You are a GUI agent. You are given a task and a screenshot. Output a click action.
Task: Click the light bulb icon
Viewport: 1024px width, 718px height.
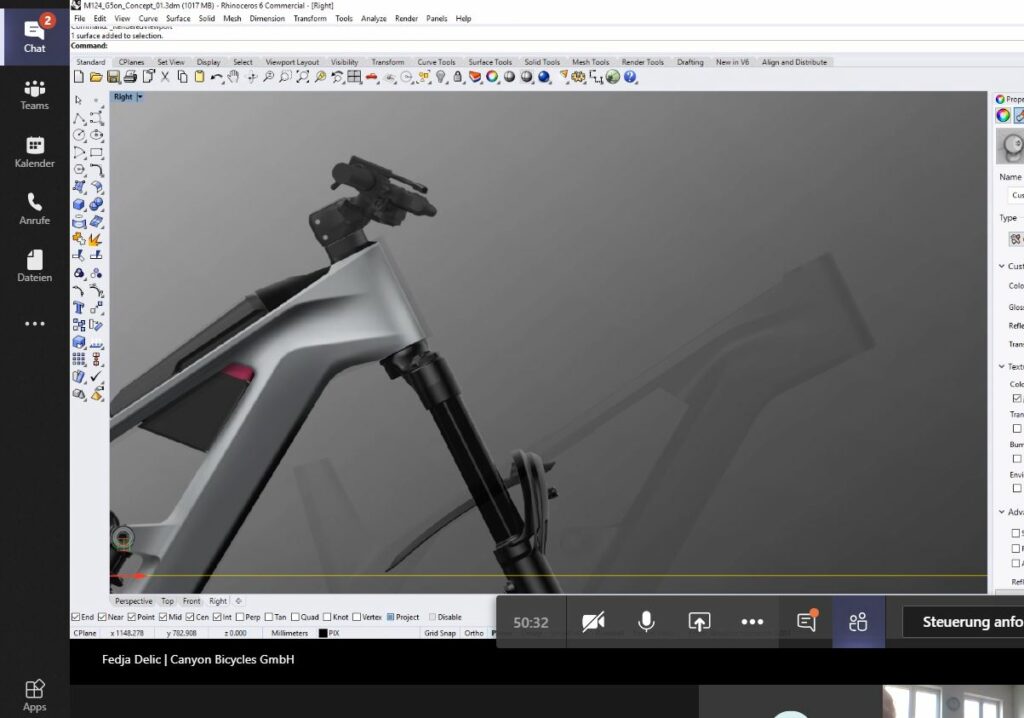(x=441, y=77)
